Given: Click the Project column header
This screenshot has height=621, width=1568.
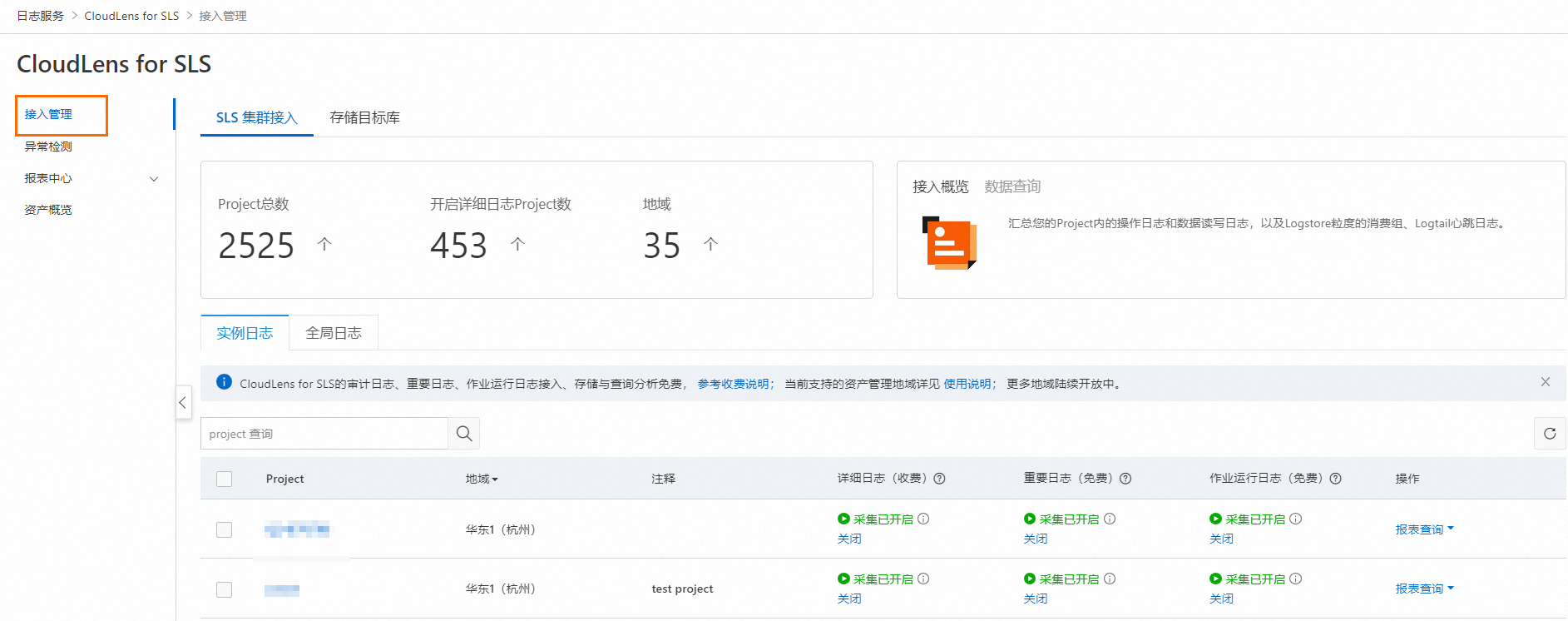Looking at the screenshot, I should point(284,479).
